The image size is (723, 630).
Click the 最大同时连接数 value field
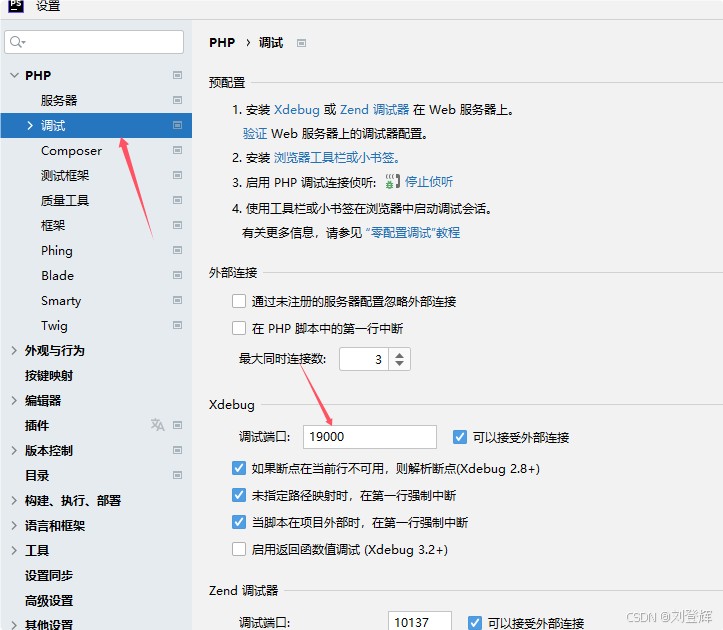(x=364, y=359)
